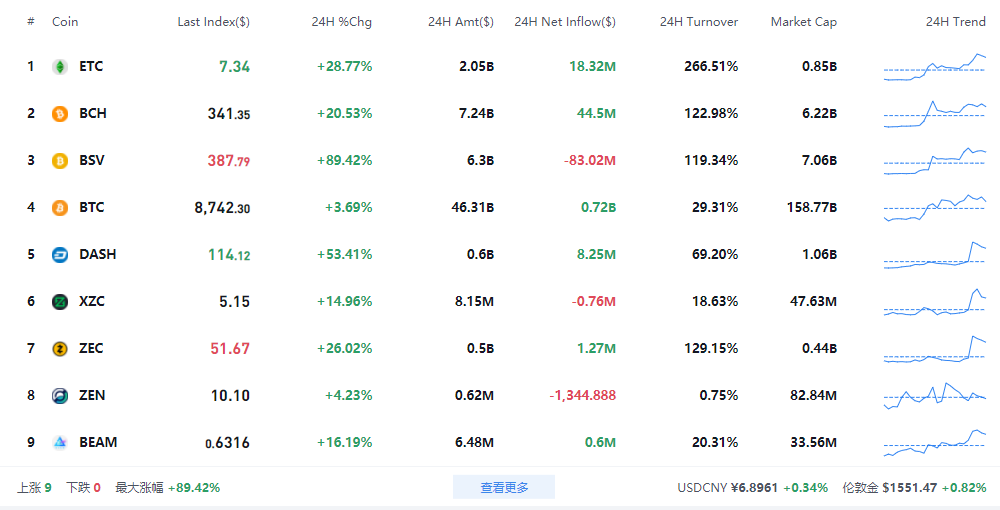
Task: Click the ZEN coin icon
Action: coord(60,396)
